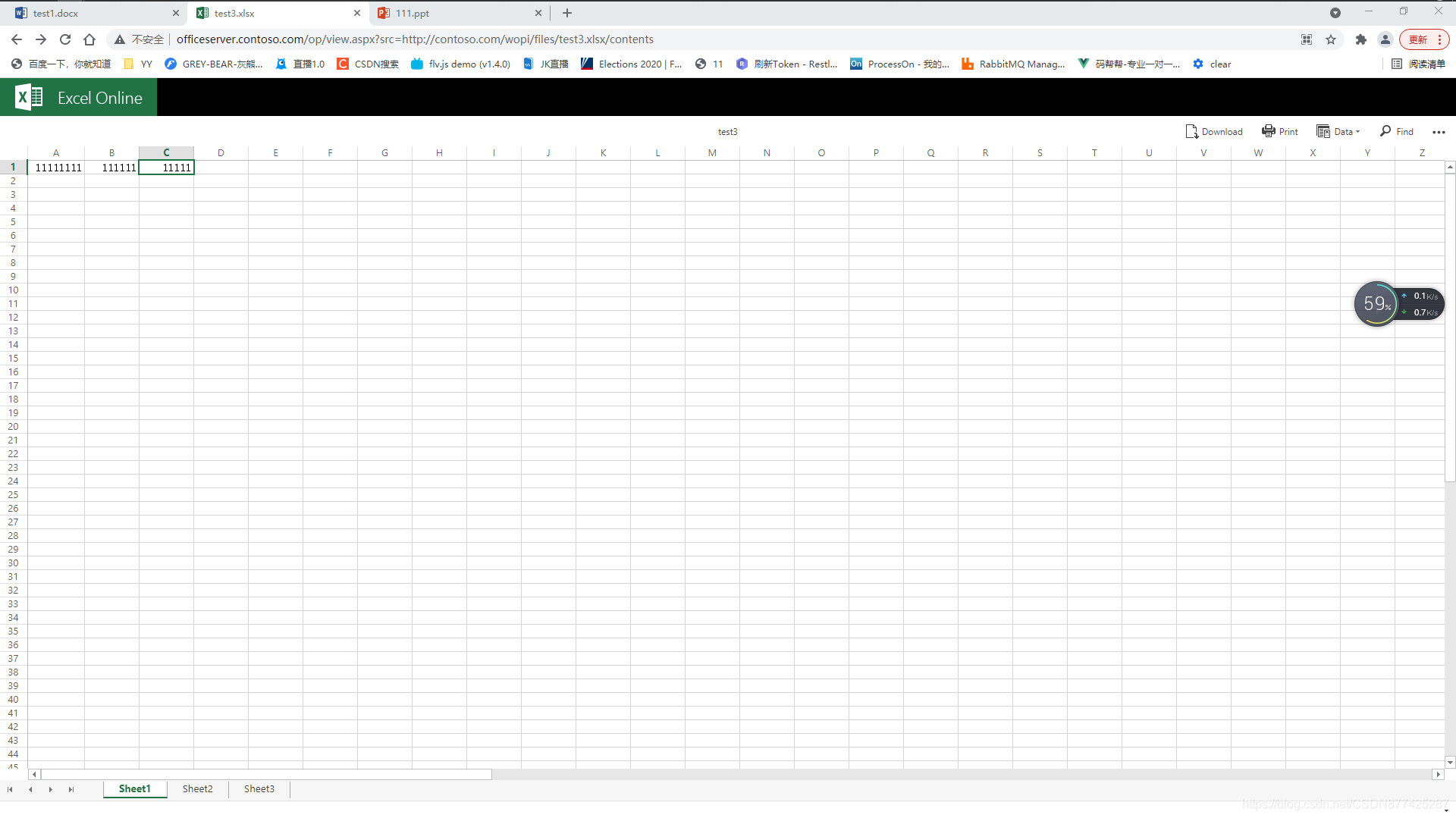1456x818 pixels.
Task: Open the flv.js demo bookmark
Action: pyautogui.click(x=460, y=64)
